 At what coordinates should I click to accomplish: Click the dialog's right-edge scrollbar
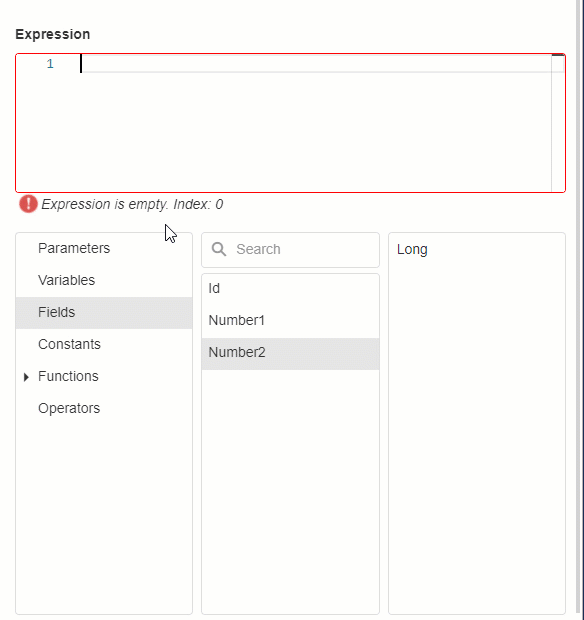pyautogui.click(x=579, y=310)
